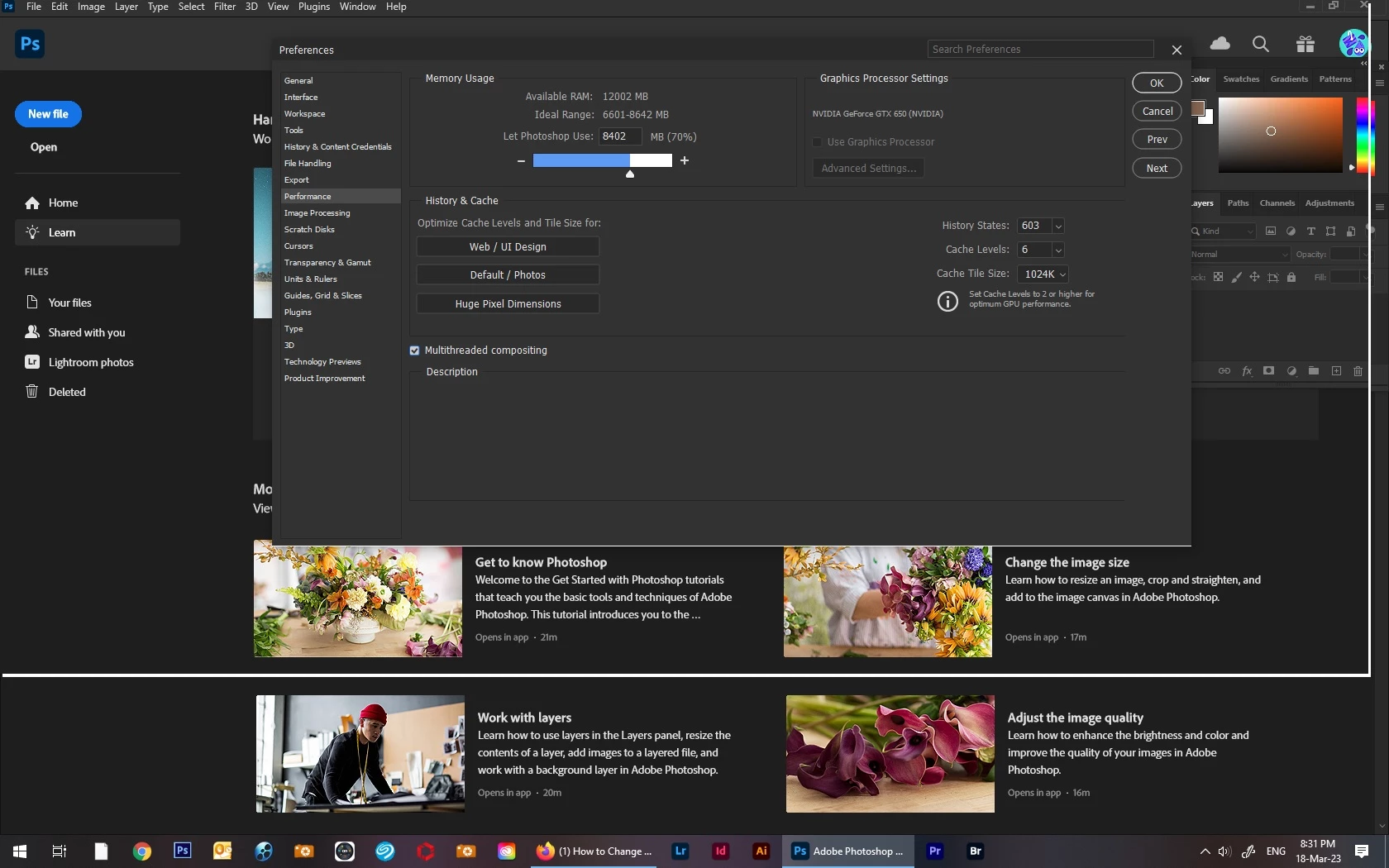Click OK in the Preferences dialog
Screen dimensions: 1389x868
click(1157, 83)
